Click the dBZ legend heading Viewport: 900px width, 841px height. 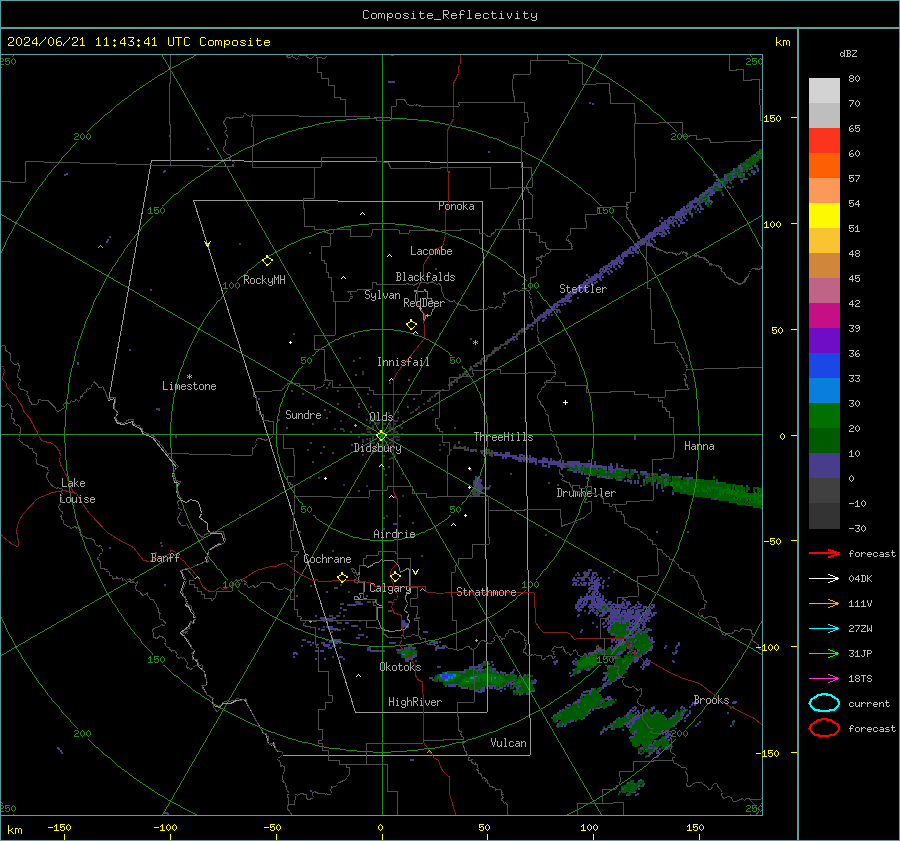point(848,53)
